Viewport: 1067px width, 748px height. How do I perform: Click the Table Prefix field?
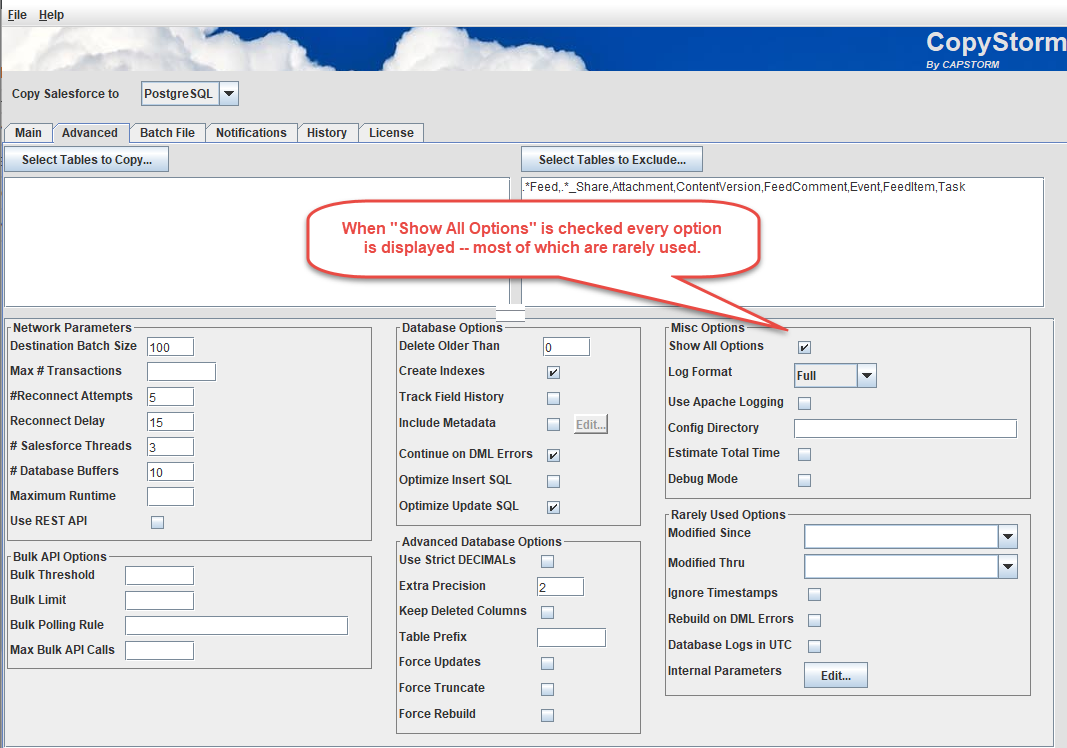tap(571, 638)
